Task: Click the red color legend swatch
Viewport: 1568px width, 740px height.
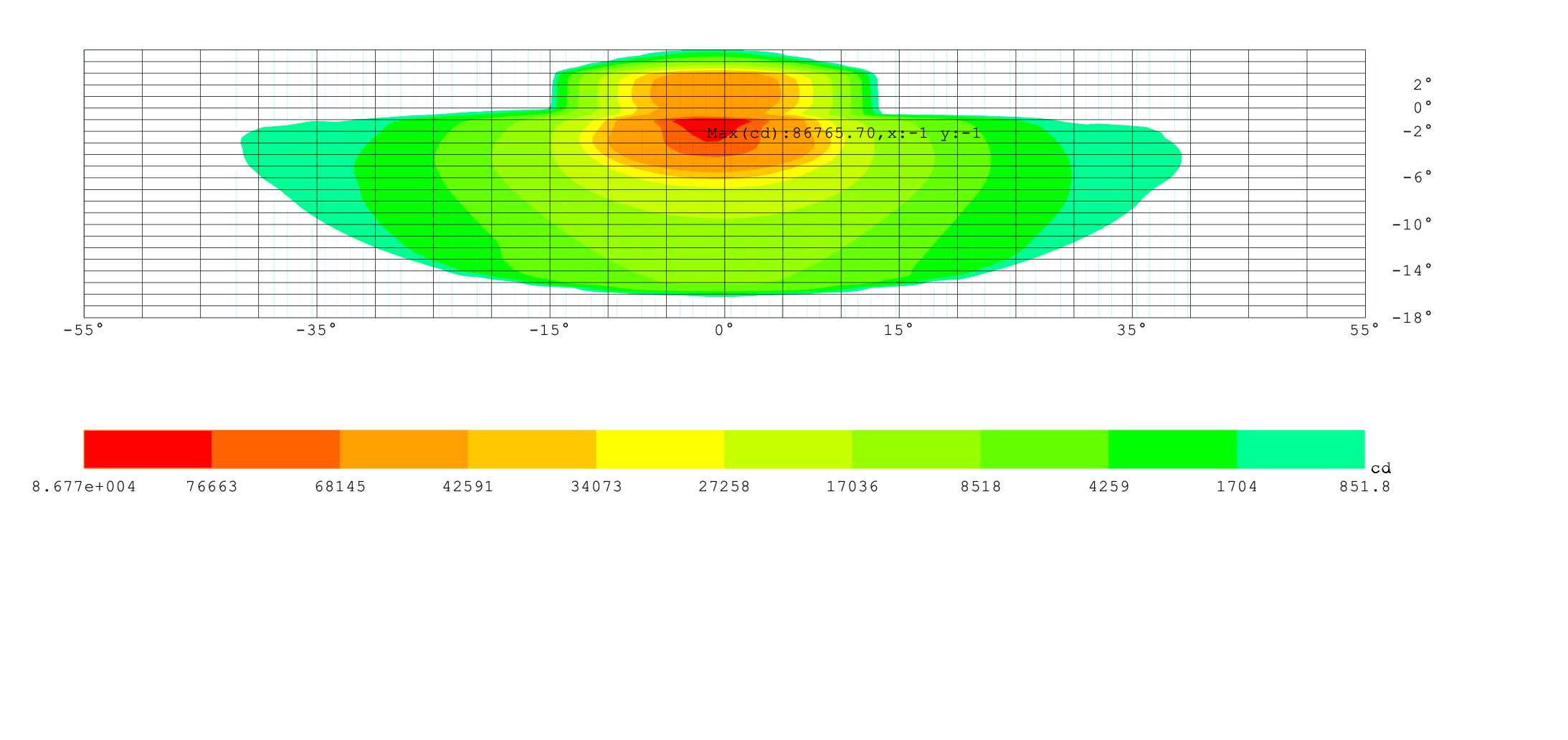Action: coord(148,449)
